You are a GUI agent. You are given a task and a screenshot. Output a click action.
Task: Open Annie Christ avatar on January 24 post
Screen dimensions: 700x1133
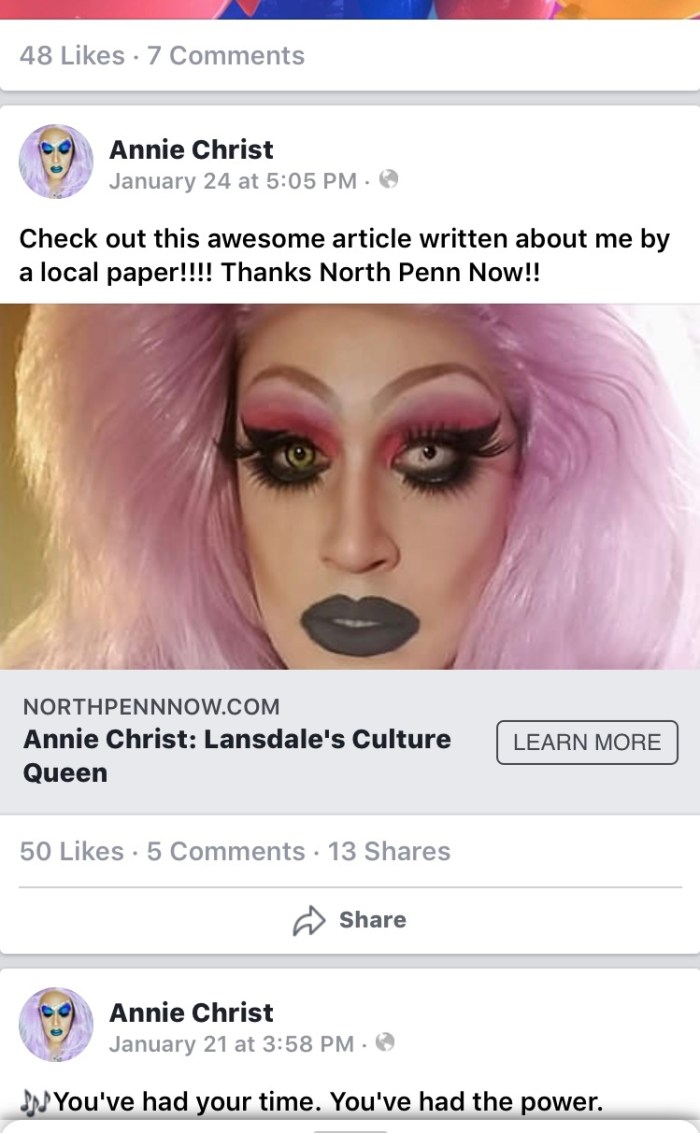tap(56, 161)
